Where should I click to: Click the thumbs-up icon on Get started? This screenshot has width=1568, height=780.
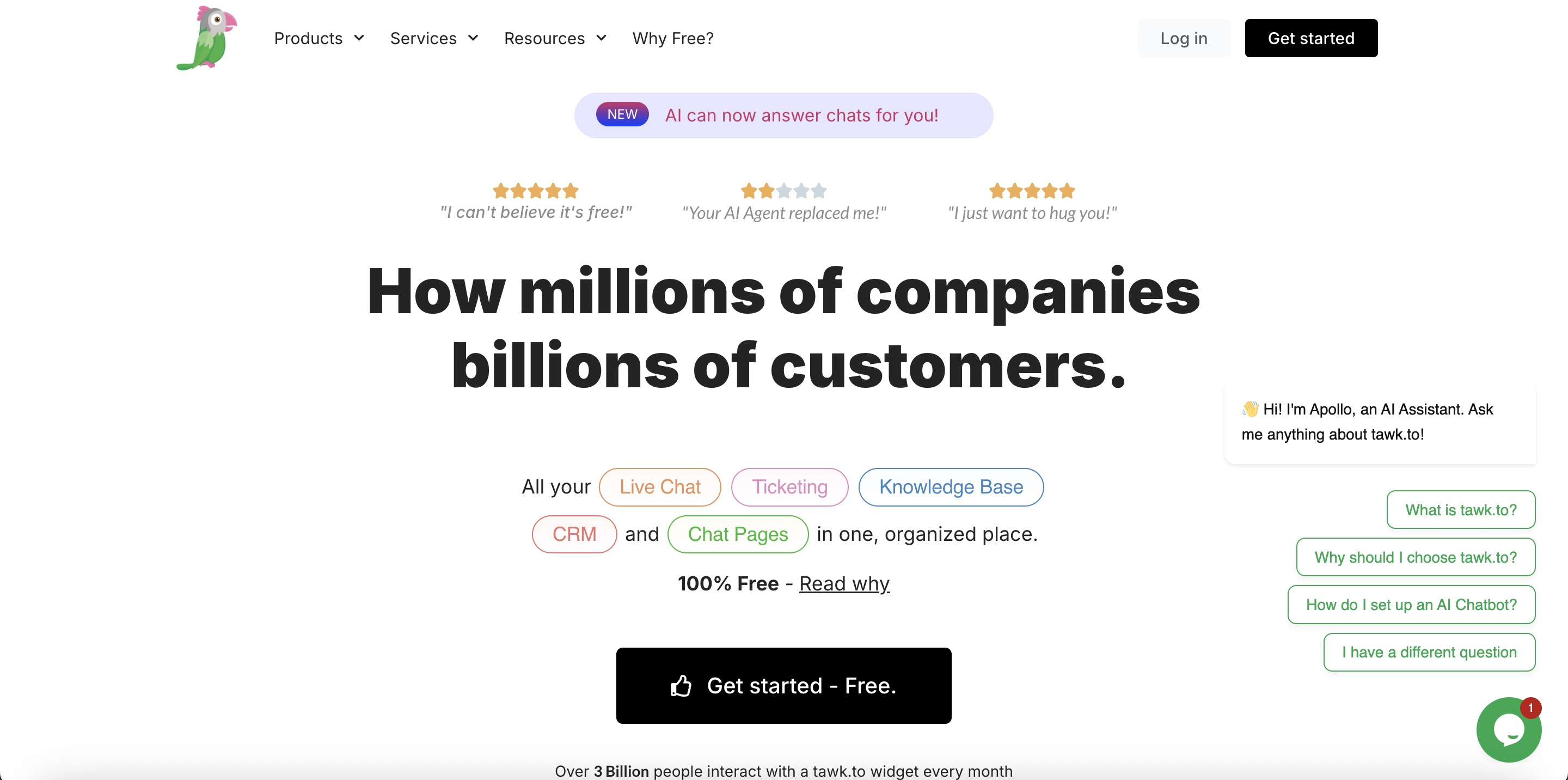(x=681, y=686)
